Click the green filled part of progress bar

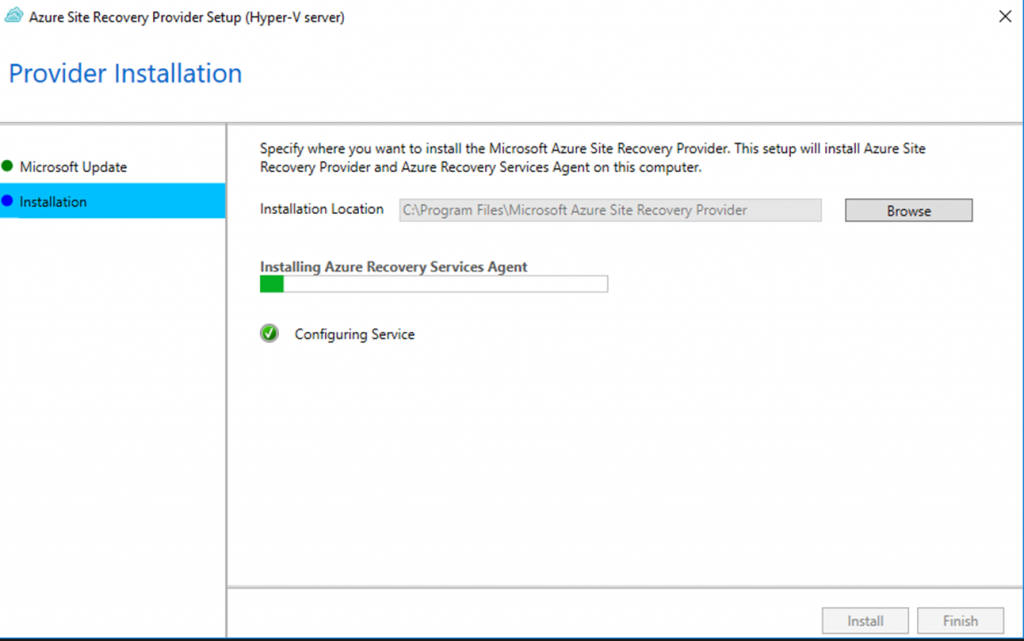point(271,285)
